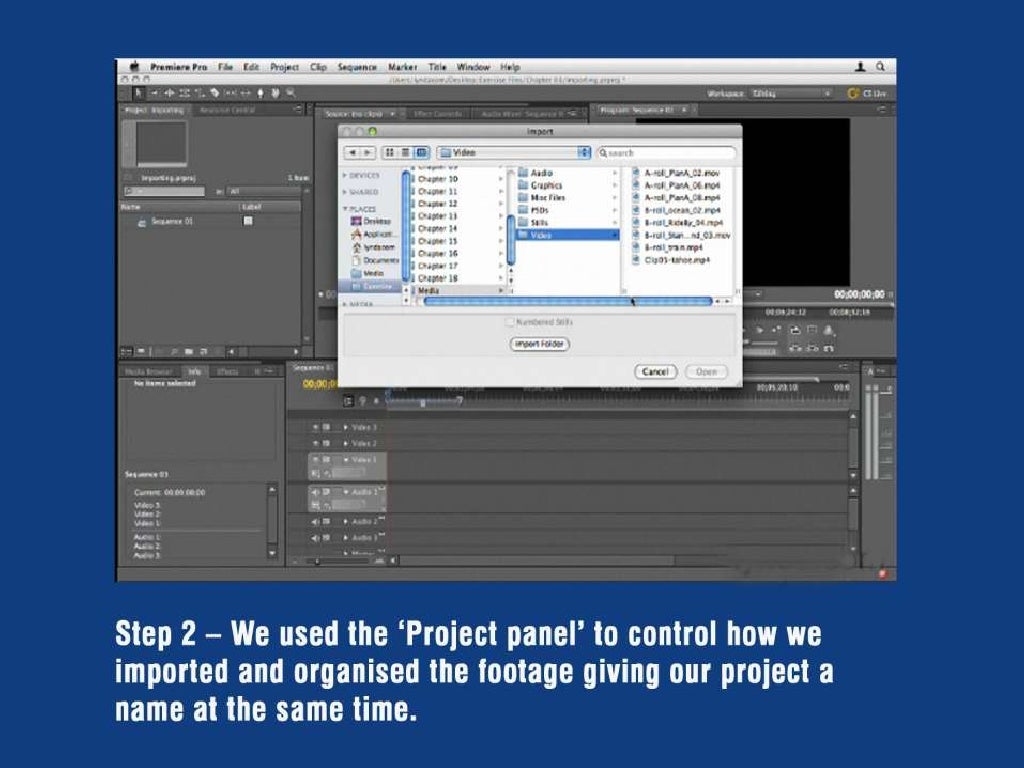The image size is (1024, 768).
Task: Mute Audio 3 track speaker toggle
Action: pyautogui.click(x=315, y=538)
